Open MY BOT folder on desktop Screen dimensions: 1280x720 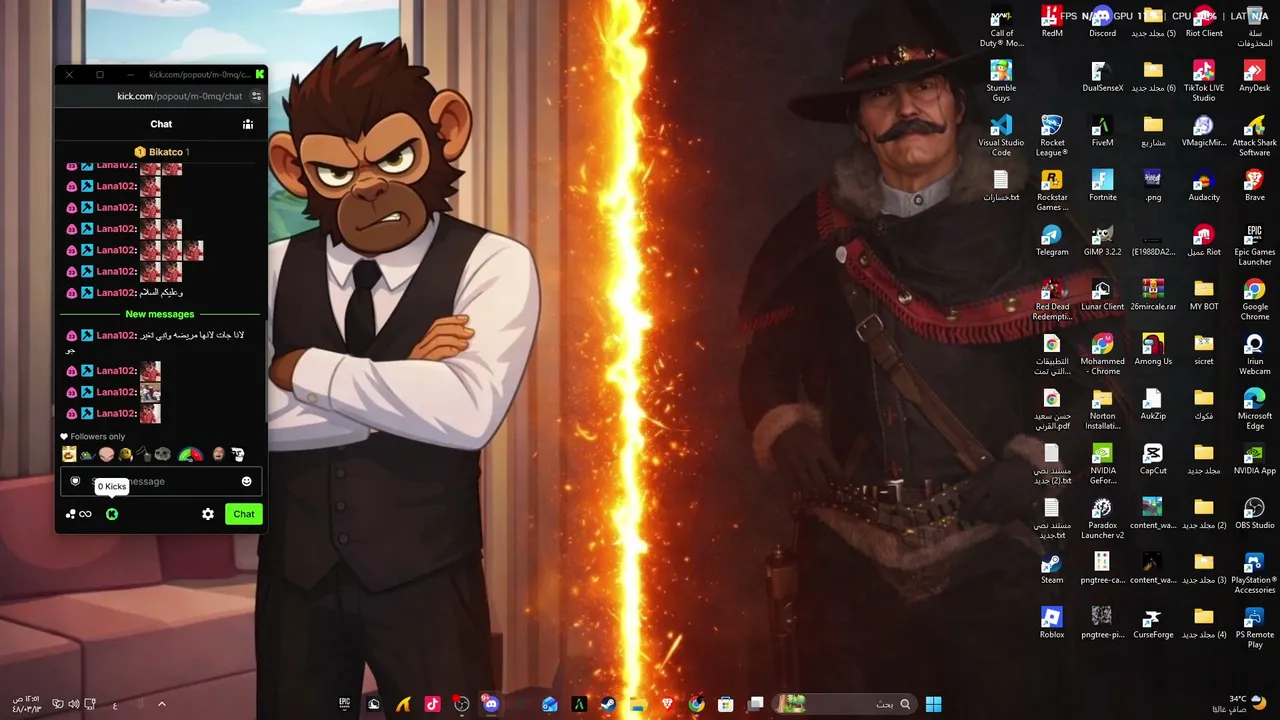click(x=1204, y=296)
